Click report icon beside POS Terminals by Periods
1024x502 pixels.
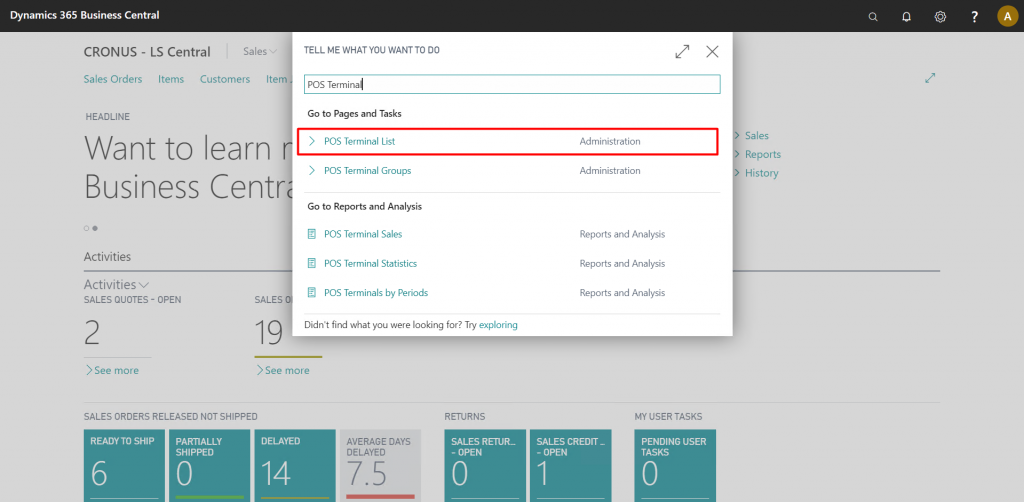pyautogui.click(x=312, y=292)
